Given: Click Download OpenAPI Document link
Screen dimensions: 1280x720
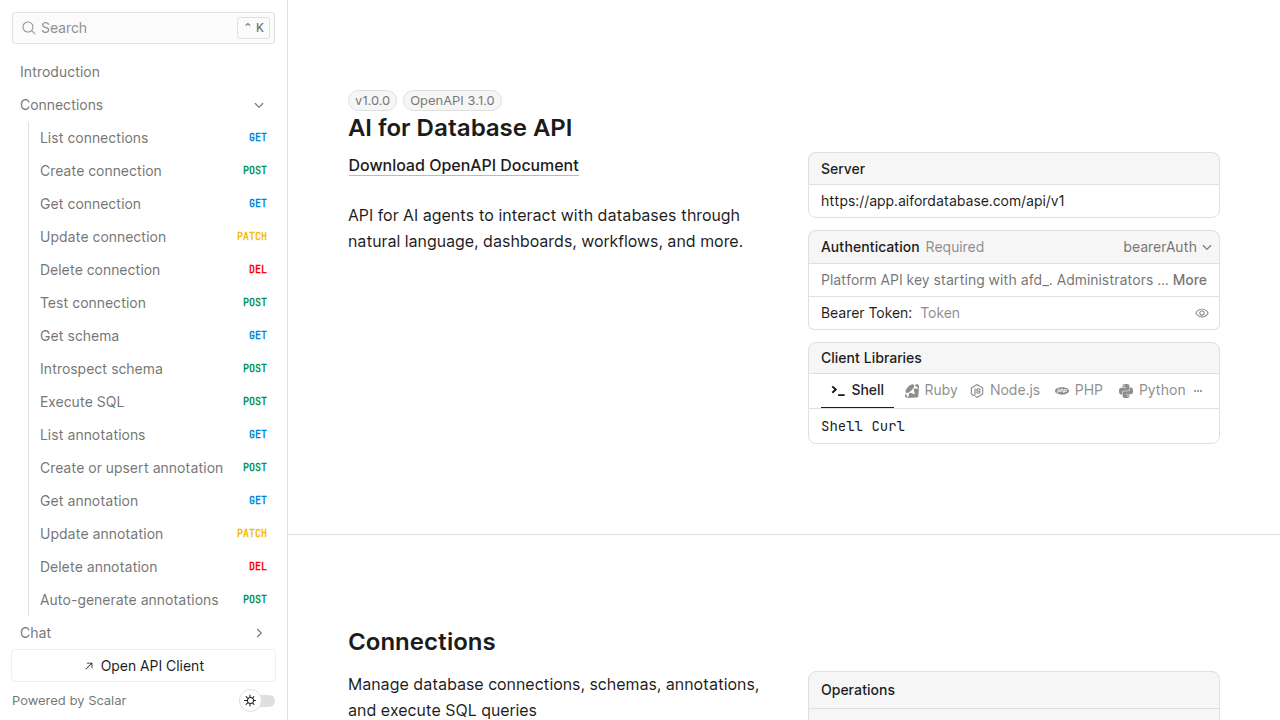Looking at the screenshot, I should 463,166.
